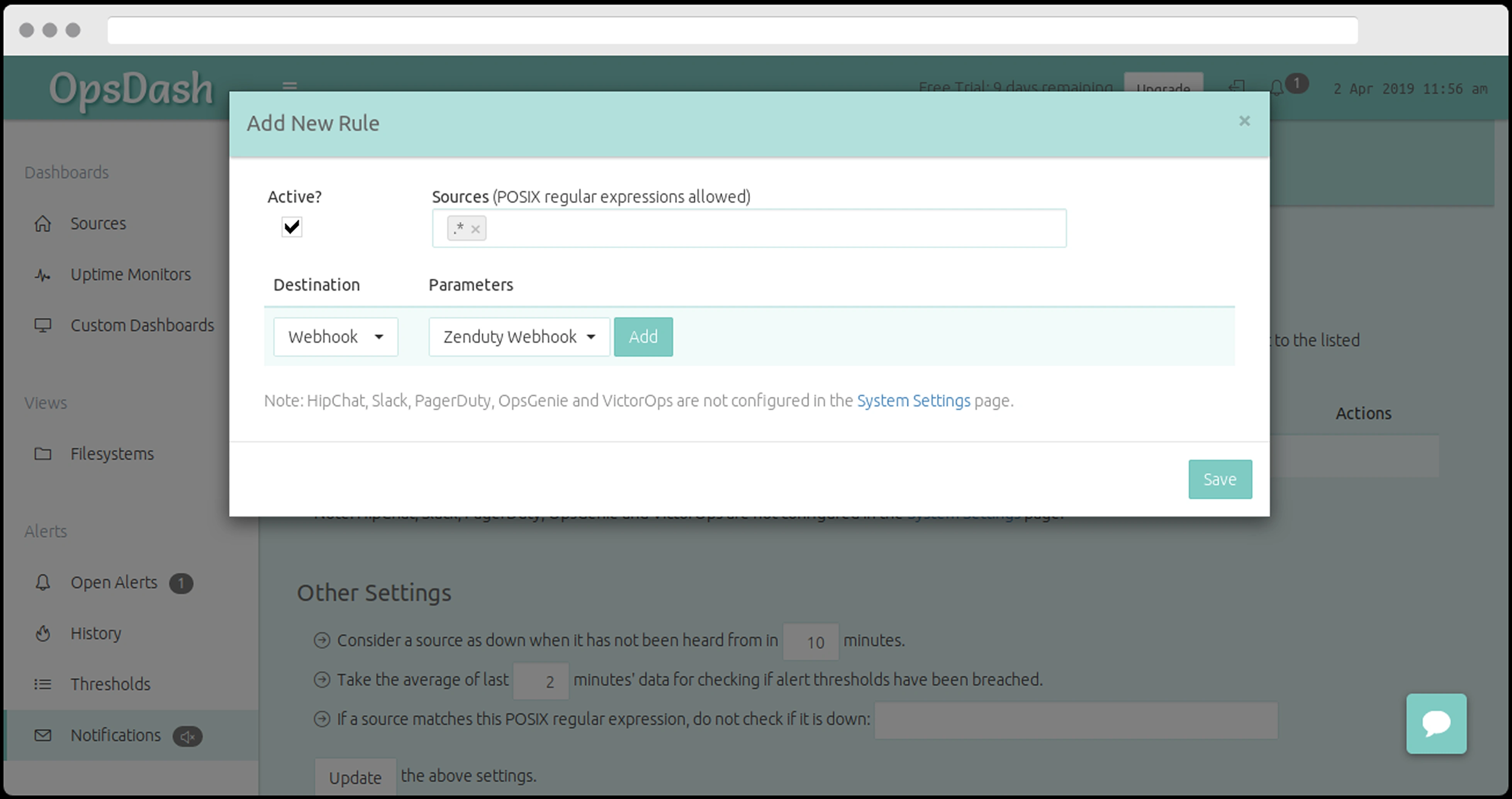Open the Thresholds menu item
Image resolution: width=1512 pixels, height=799 pixels.
110,684
